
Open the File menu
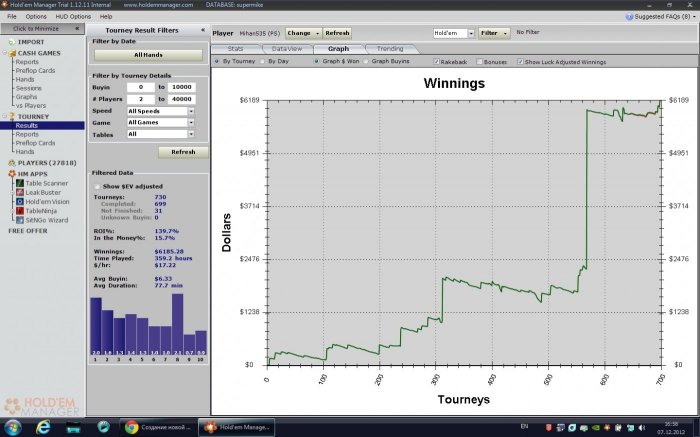pyautogui.click(x=12, y=17)
